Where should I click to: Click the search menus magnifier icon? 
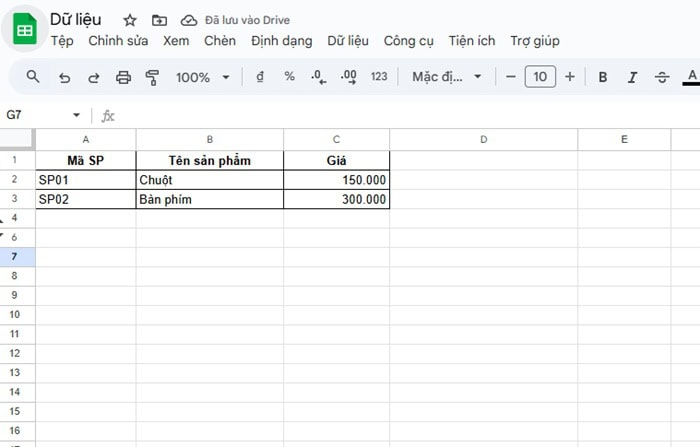[33, 77]
